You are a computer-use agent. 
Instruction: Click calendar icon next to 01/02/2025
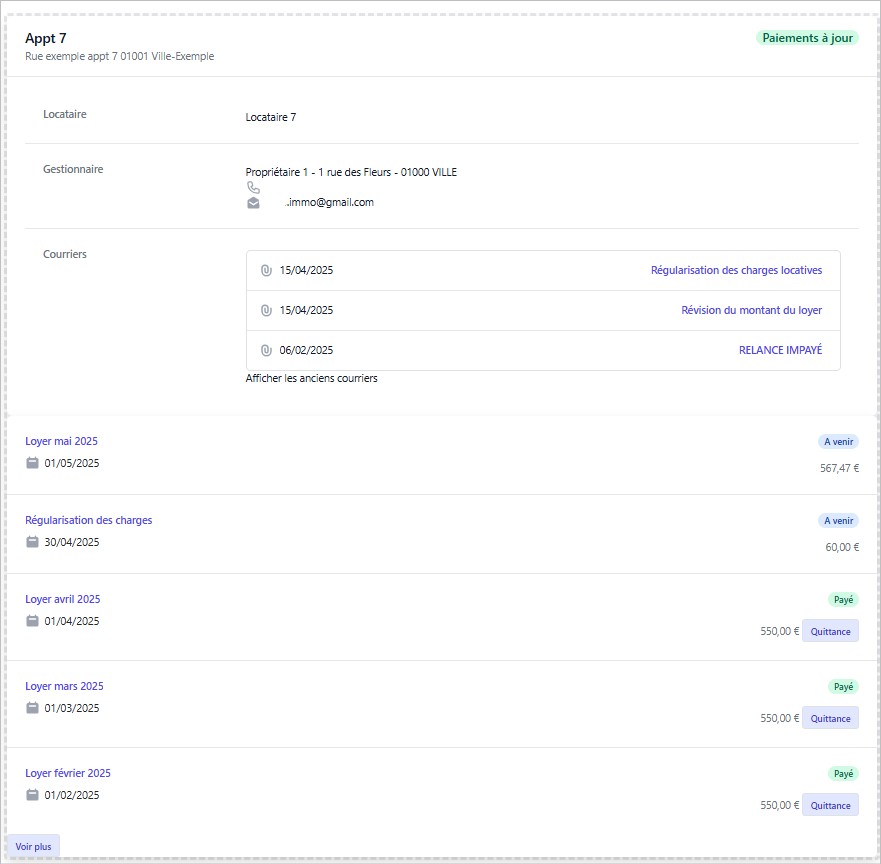pos(33,795)
